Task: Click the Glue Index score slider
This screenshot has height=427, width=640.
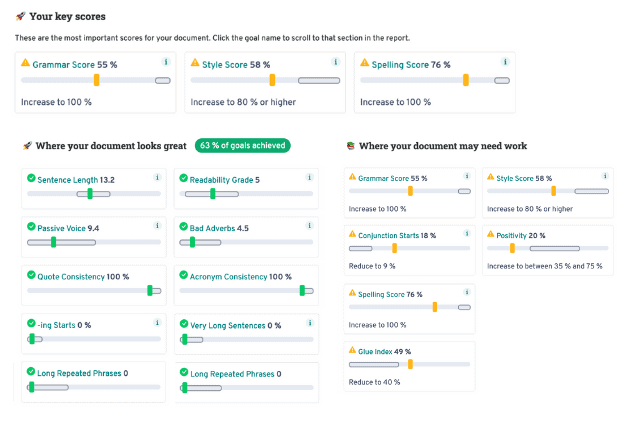Action: point(409,364)
